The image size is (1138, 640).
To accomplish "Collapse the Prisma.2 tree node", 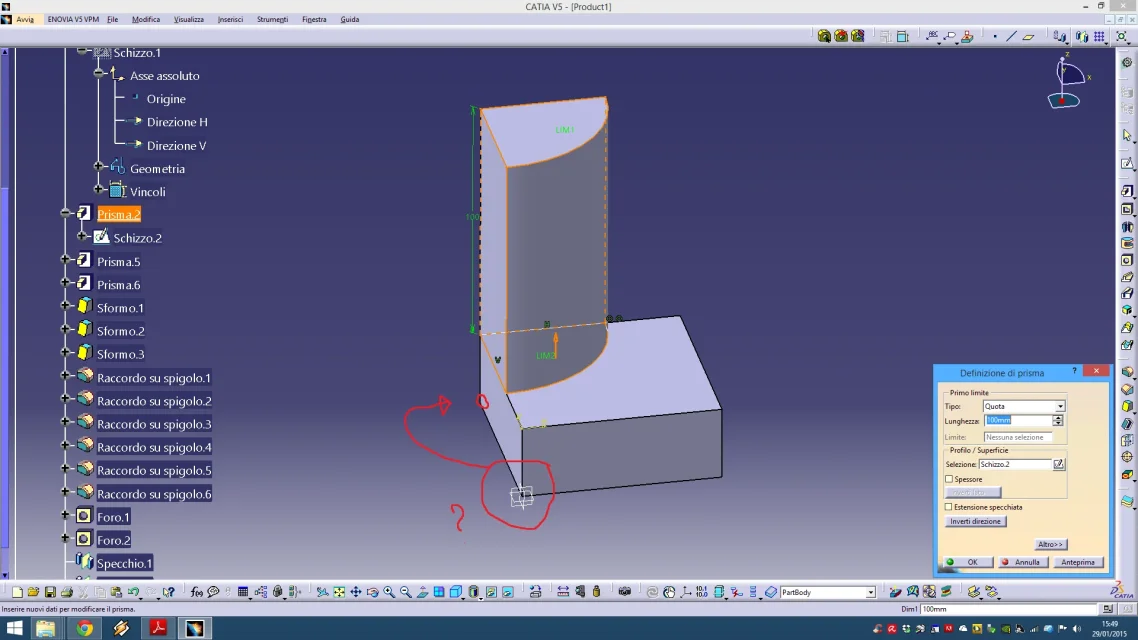I will (65, 213).
